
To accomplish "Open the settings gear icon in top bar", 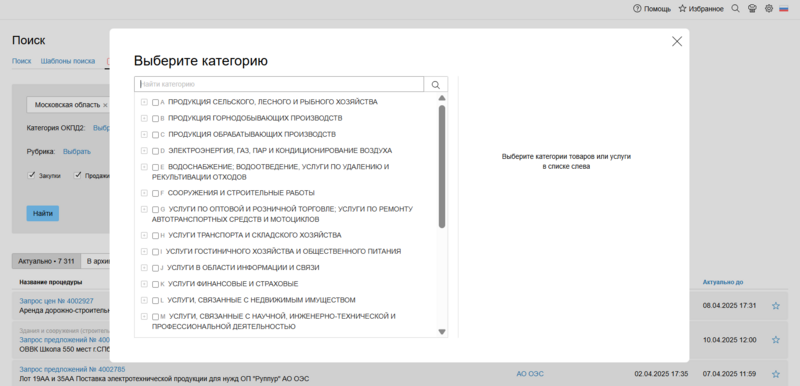I will click(x=768, y=9).
